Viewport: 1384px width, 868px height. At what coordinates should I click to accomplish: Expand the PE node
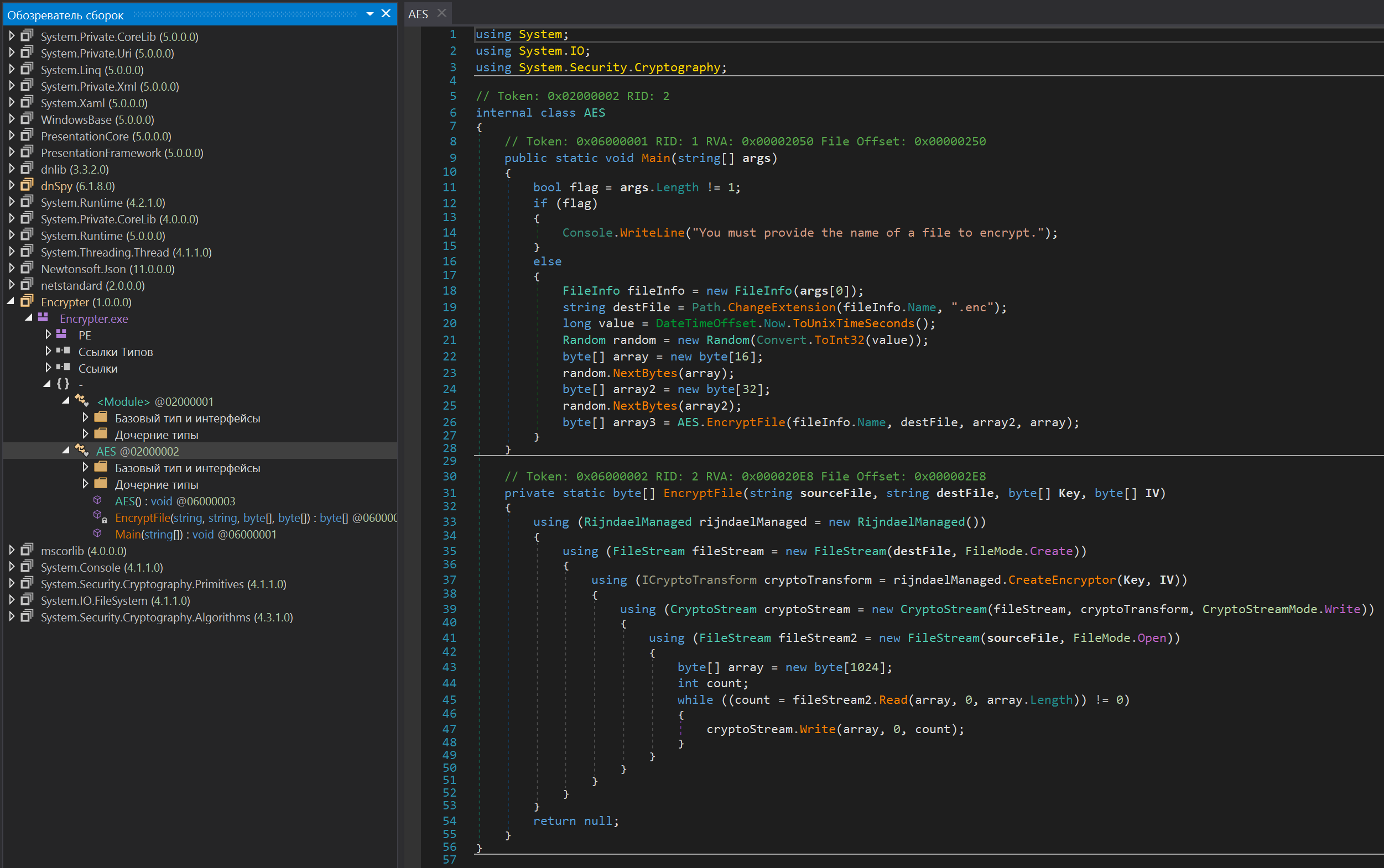coord(48,334)
